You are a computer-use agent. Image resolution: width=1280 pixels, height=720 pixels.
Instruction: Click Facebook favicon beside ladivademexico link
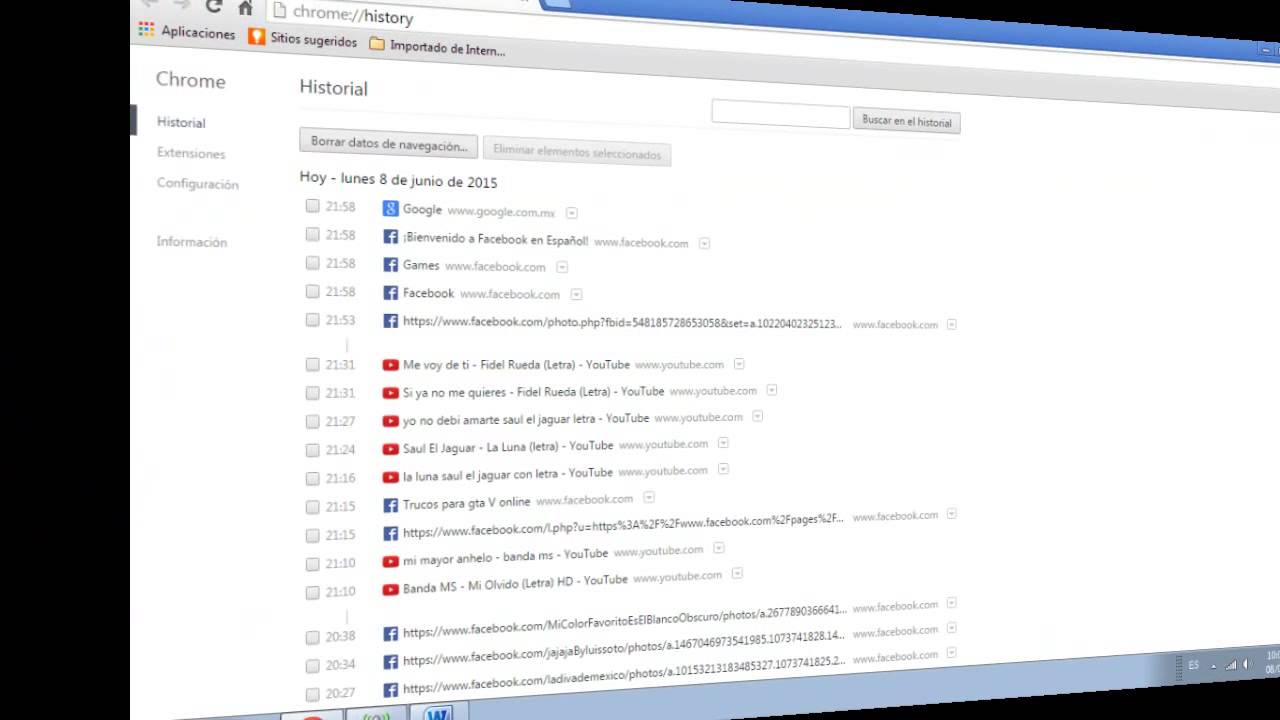pyautogui.click(x=391, y=689)
